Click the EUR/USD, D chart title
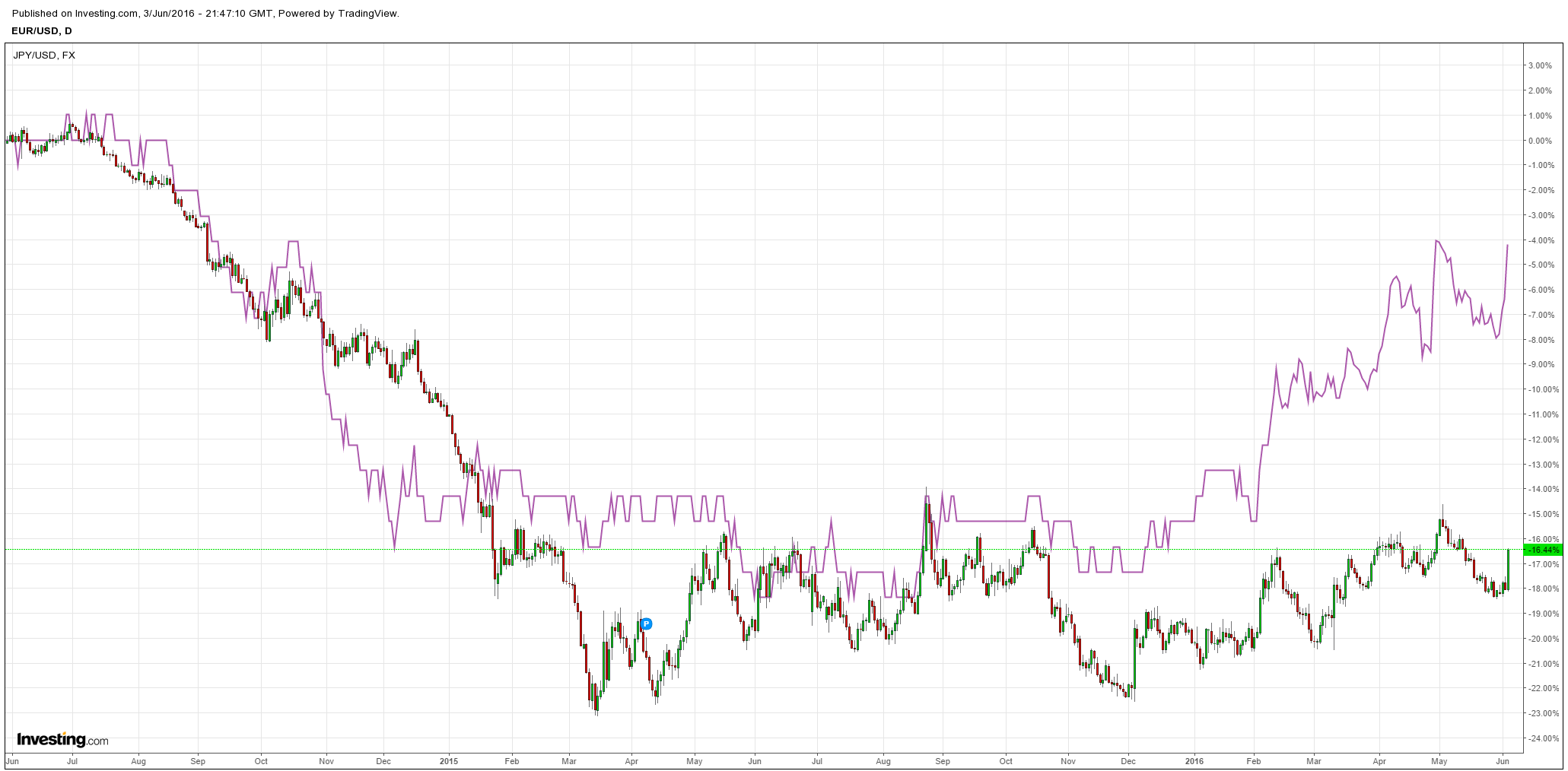 pos(42,31)
